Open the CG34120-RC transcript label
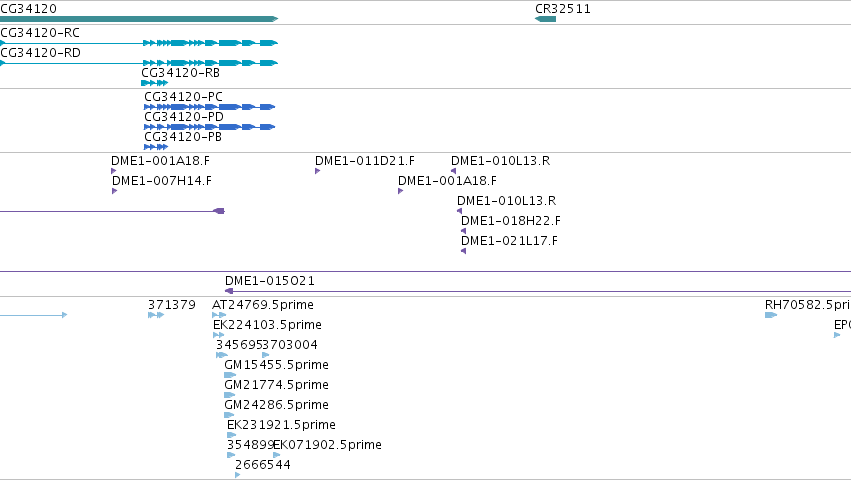The height and width of the screenshot is (480, 851). click(40, 33)
